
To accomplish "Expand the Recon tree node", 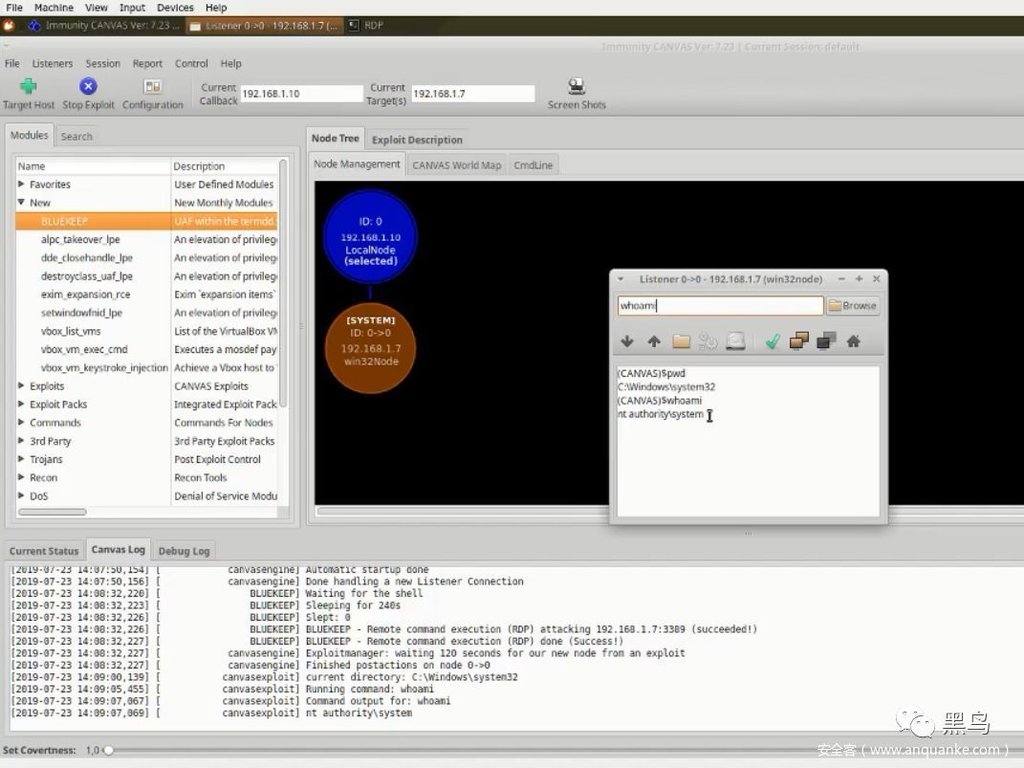I will coord(22,477).
